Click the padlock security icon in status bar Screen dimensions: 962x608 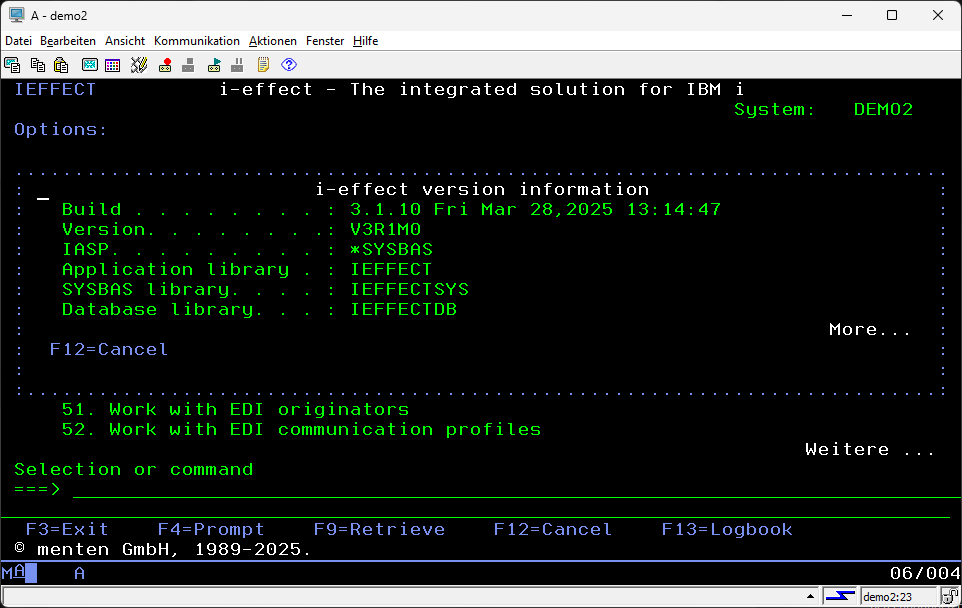(950, 597)
